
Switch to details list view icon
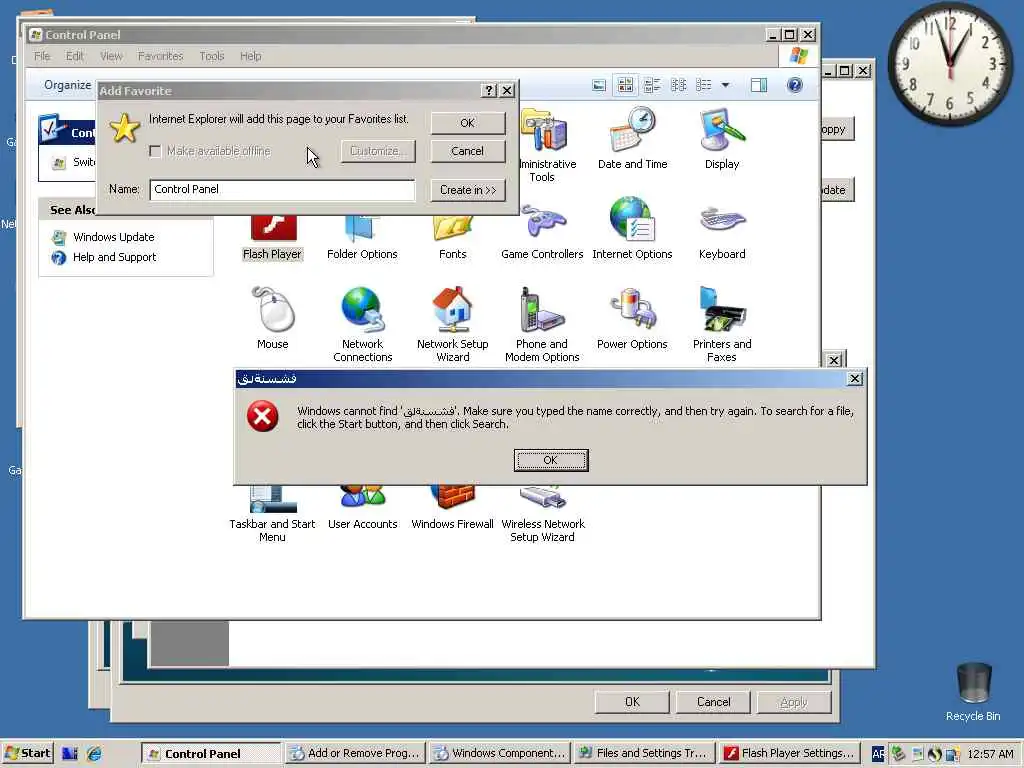(x=703, y=85)
